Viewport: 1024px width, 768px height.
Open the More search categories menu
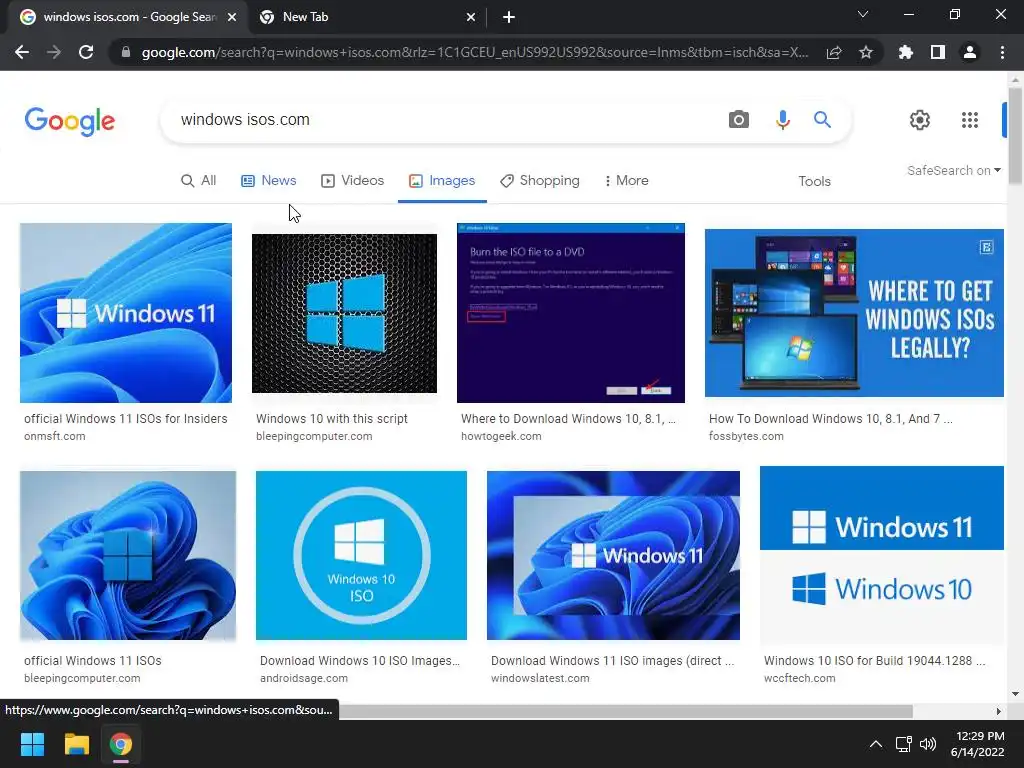[626, 181]
